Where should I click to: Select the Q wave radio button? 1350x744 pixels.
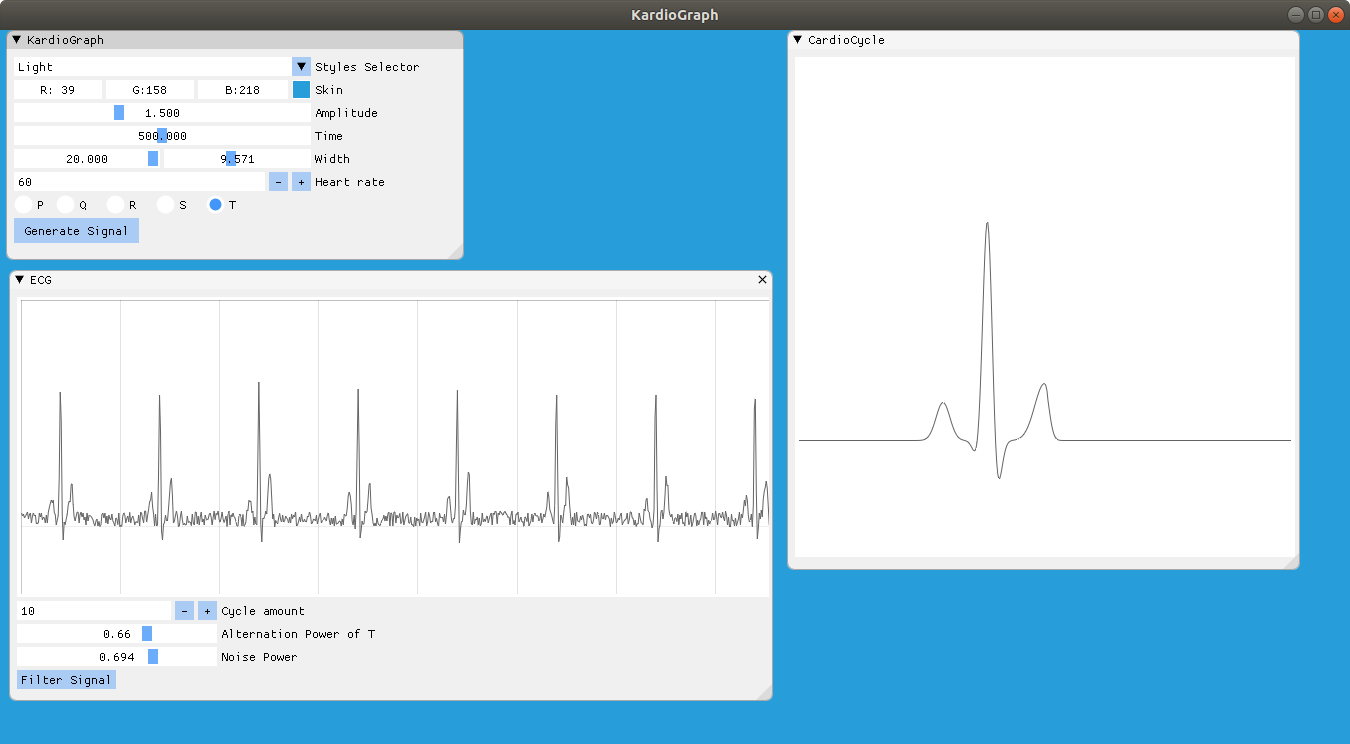pyautogui.click(x=67, y=204)
